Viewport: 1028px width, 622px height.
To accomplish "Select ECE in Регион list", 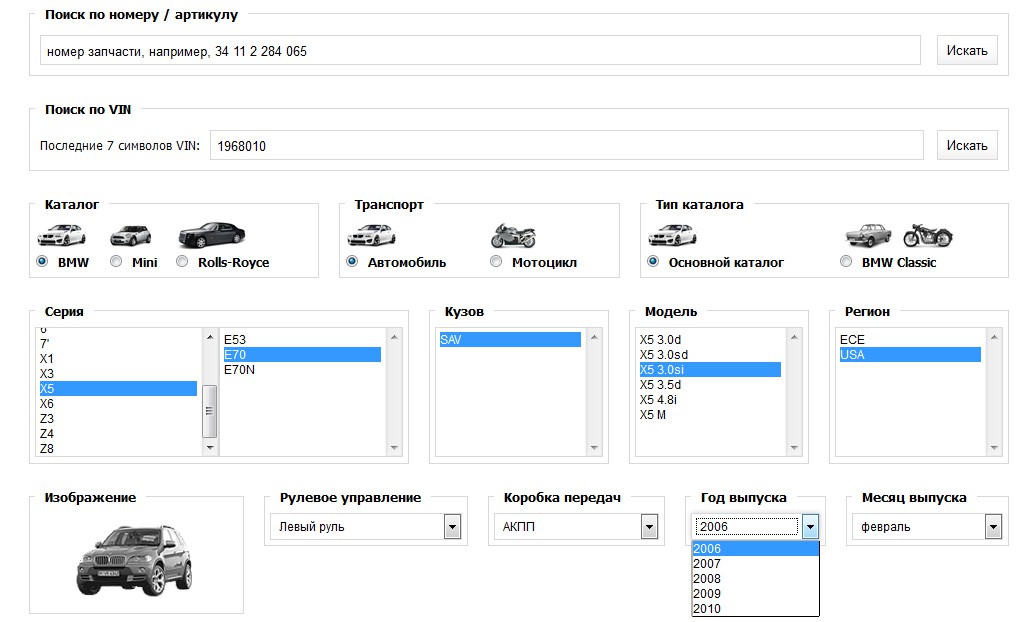I will click(910, 340).
